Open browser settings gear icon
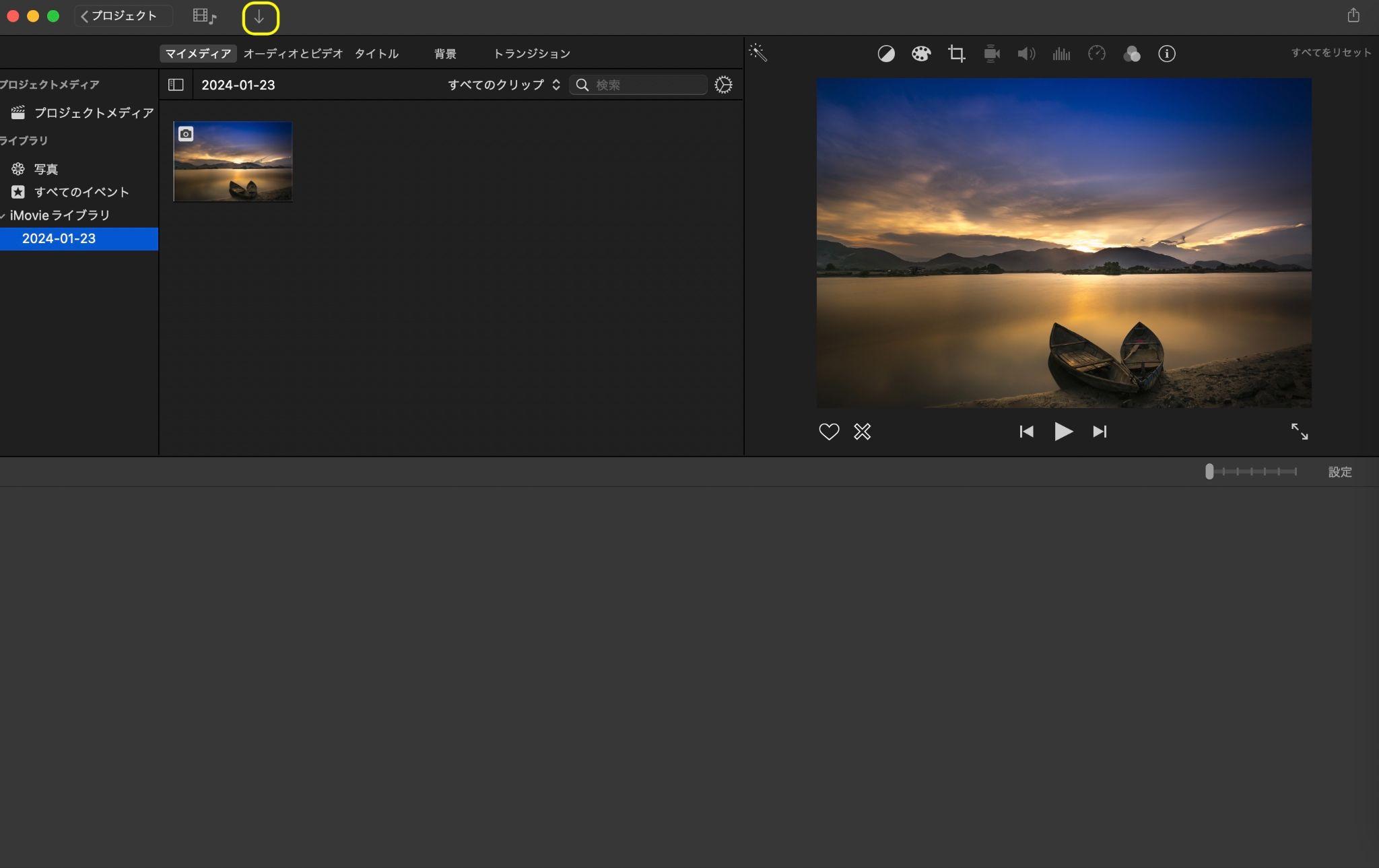1379x868 pixels. 723,85
